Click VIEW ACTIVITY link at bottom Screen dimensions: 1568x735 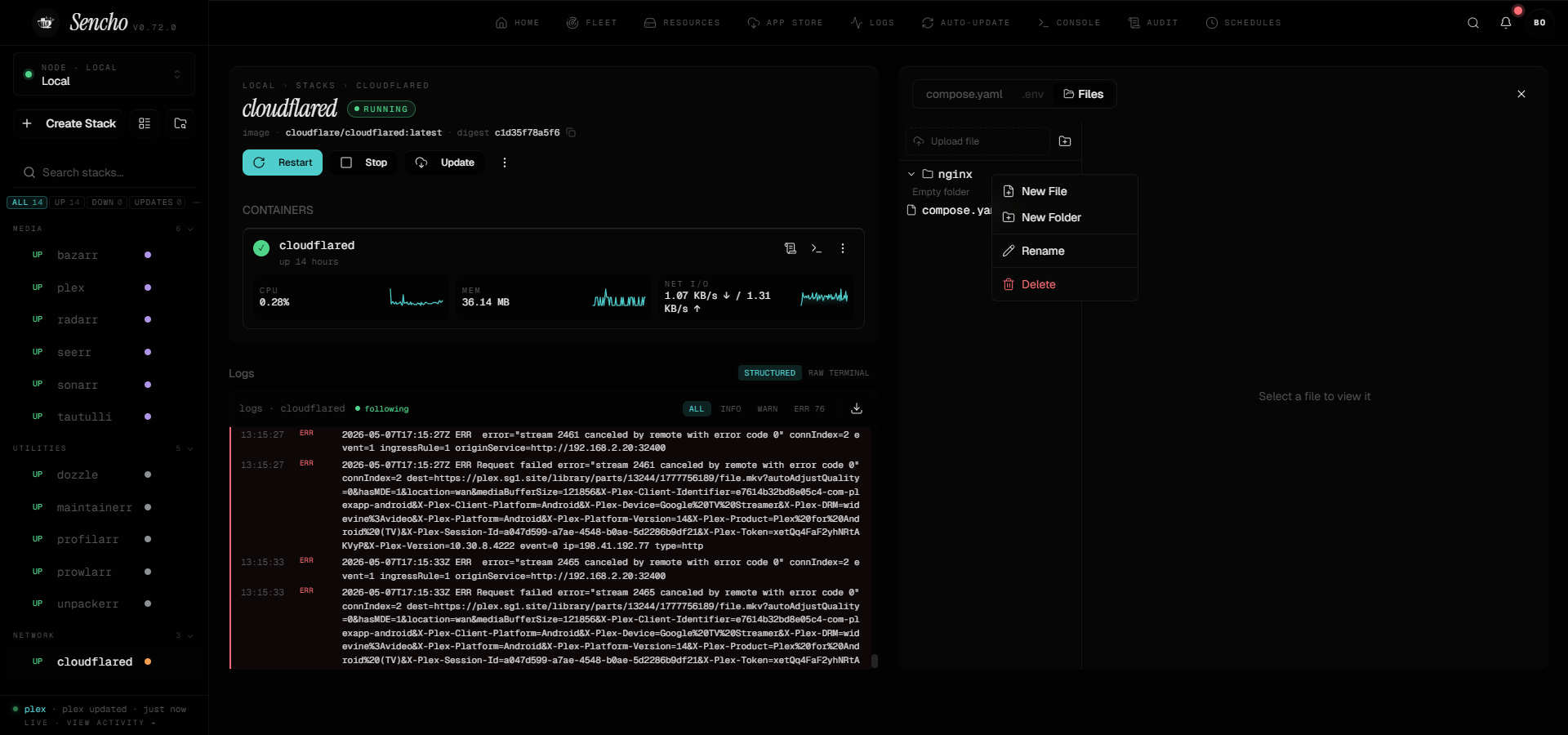click(x=110, y=723)
